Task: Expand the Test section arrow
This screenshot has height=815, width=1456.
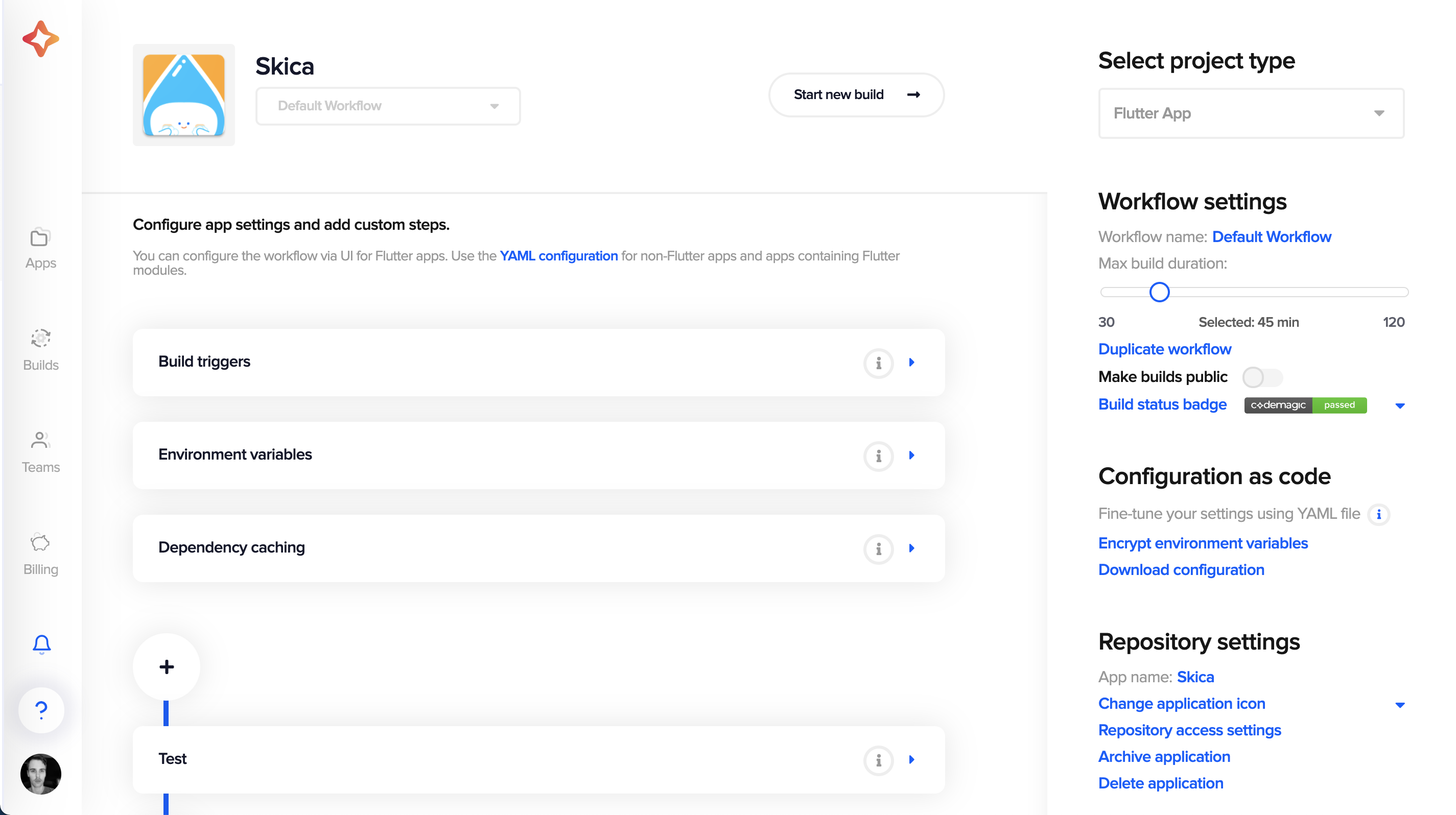Action: (x=912, y=760)
